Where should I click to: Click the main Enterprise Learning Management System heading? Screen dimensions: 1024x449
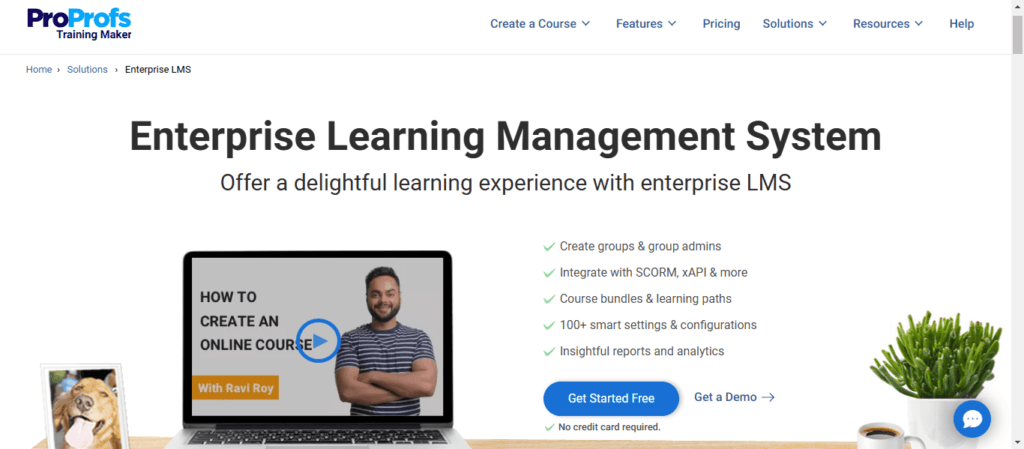505,137
